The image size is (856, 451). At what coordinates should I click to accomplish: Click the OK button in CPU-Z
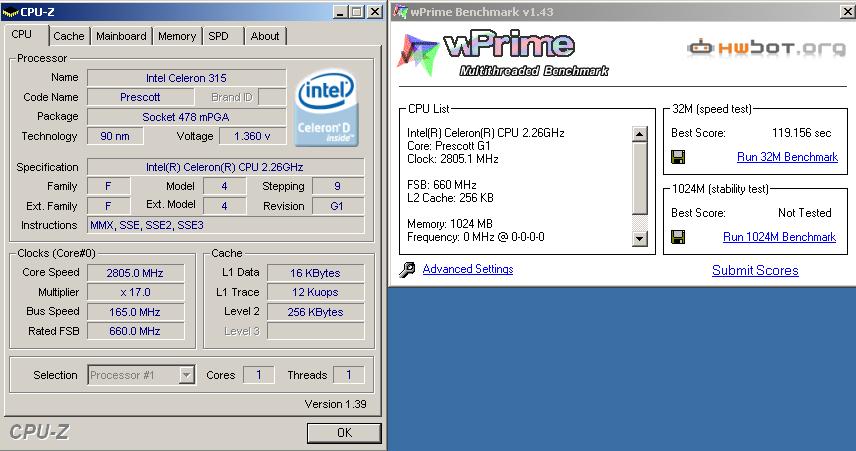coord(344,433)
